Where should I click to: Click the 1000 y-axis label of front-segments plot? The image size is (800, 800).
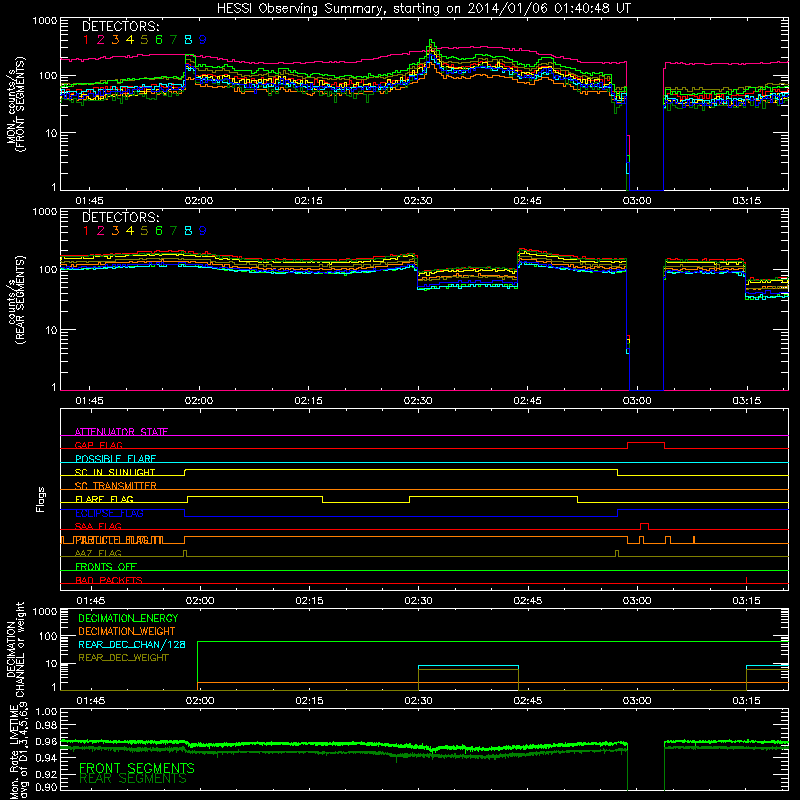coord(45,21)
